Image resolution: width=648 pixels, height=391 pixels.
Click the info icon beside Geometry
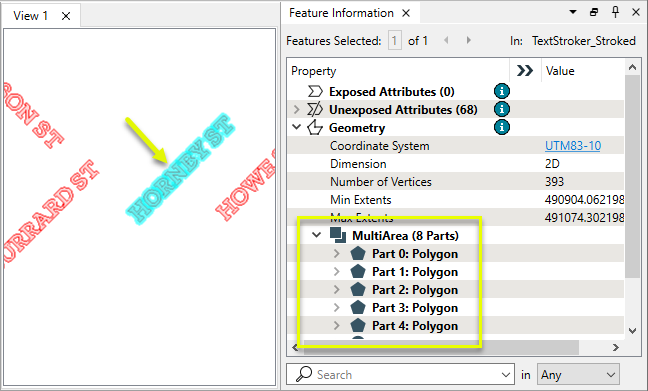(502, 127)
